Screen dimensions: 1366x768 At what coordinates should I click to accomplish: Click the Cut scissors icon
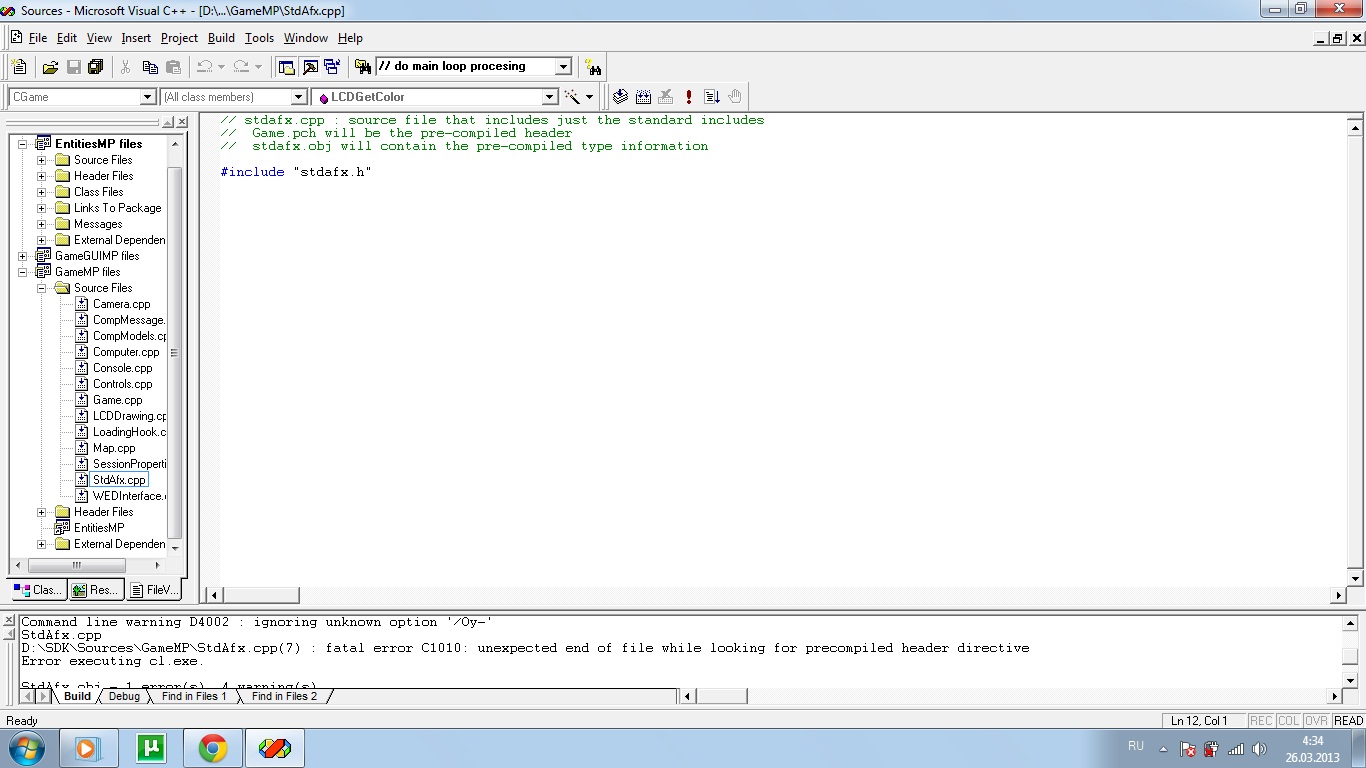(126, 67)
